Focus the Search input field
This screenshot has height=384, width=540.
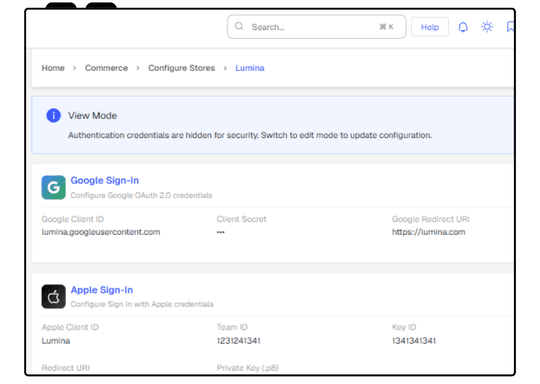[316, 27]
